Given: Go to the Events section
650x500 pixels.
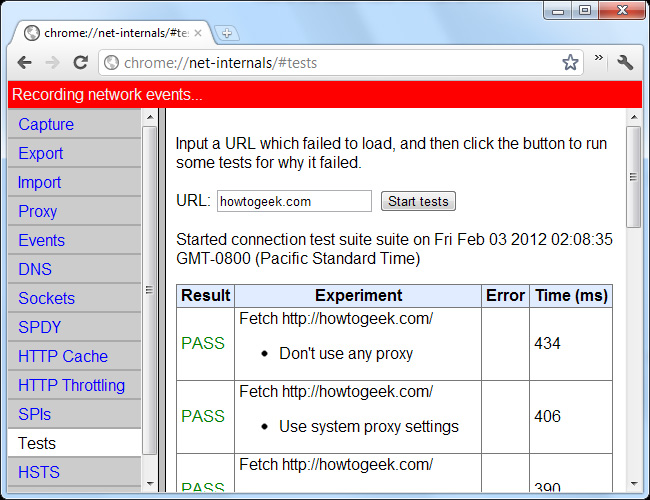Looking at the screenshot, I should (74, 240).
